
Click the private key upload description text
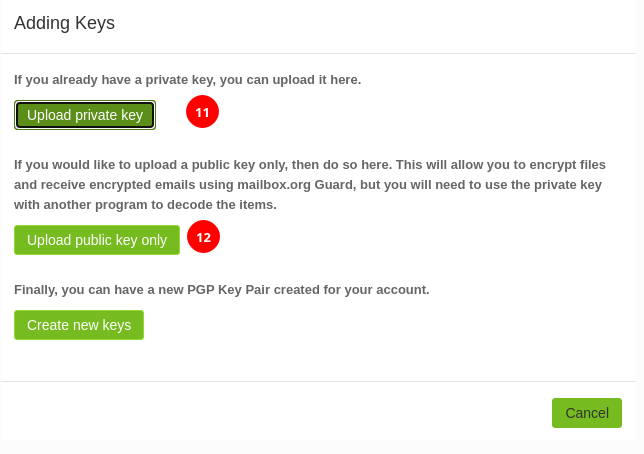pyautogui.click(x=188, y=80)
